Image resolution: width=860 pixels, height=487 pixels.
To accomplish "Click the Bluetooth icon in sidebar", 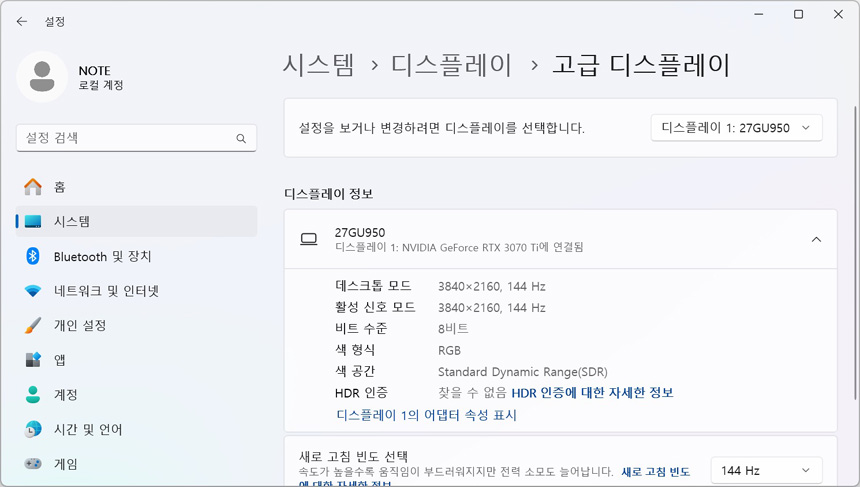I will [33, 256].
